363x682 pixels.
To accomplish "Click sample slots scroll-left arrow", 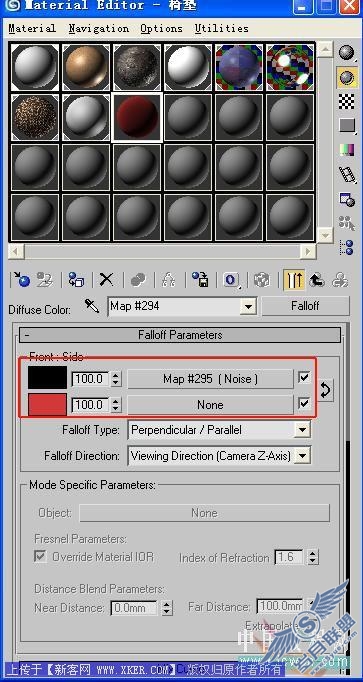I will coord(16,251).
